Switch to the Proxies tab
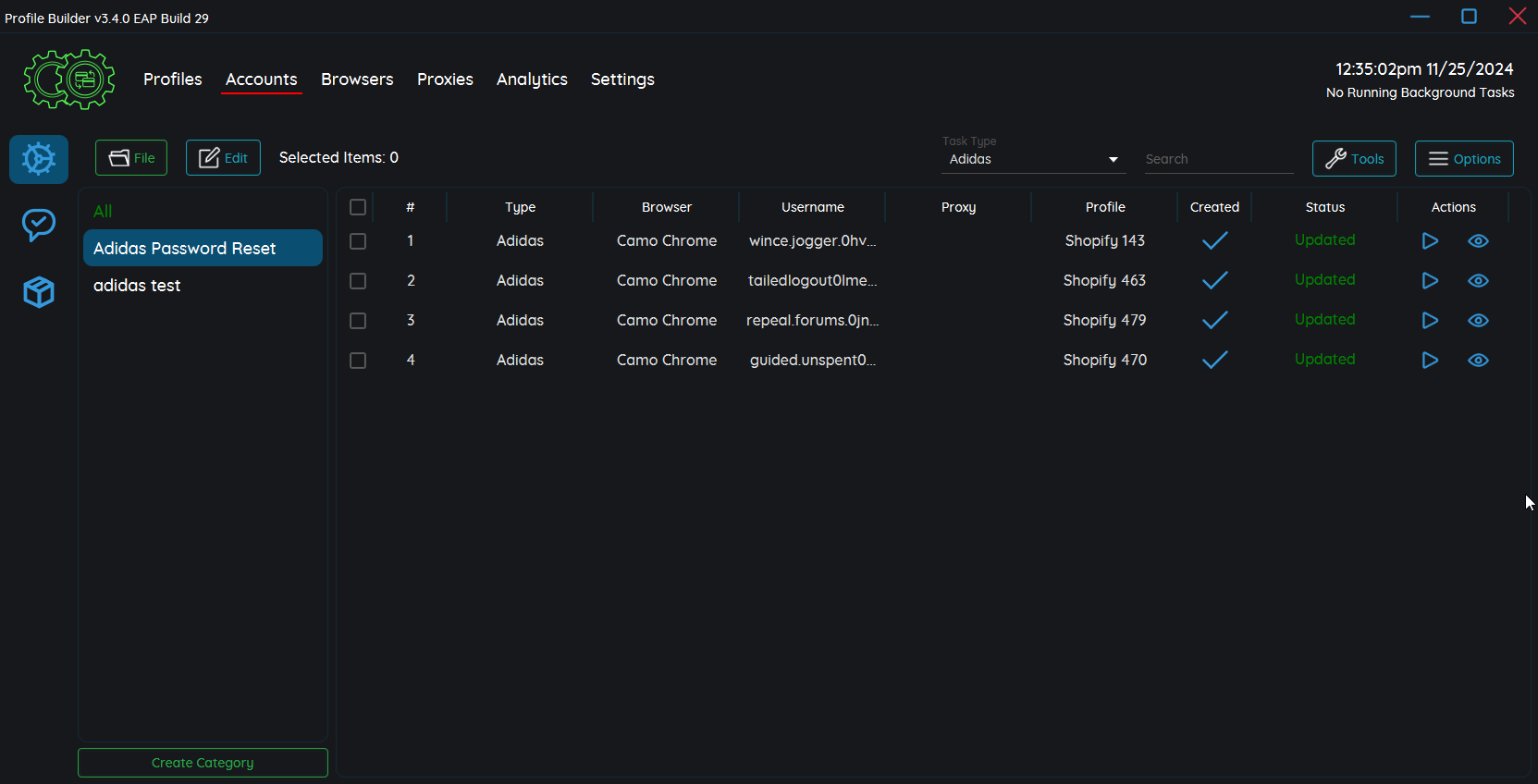 click(445, 80)
